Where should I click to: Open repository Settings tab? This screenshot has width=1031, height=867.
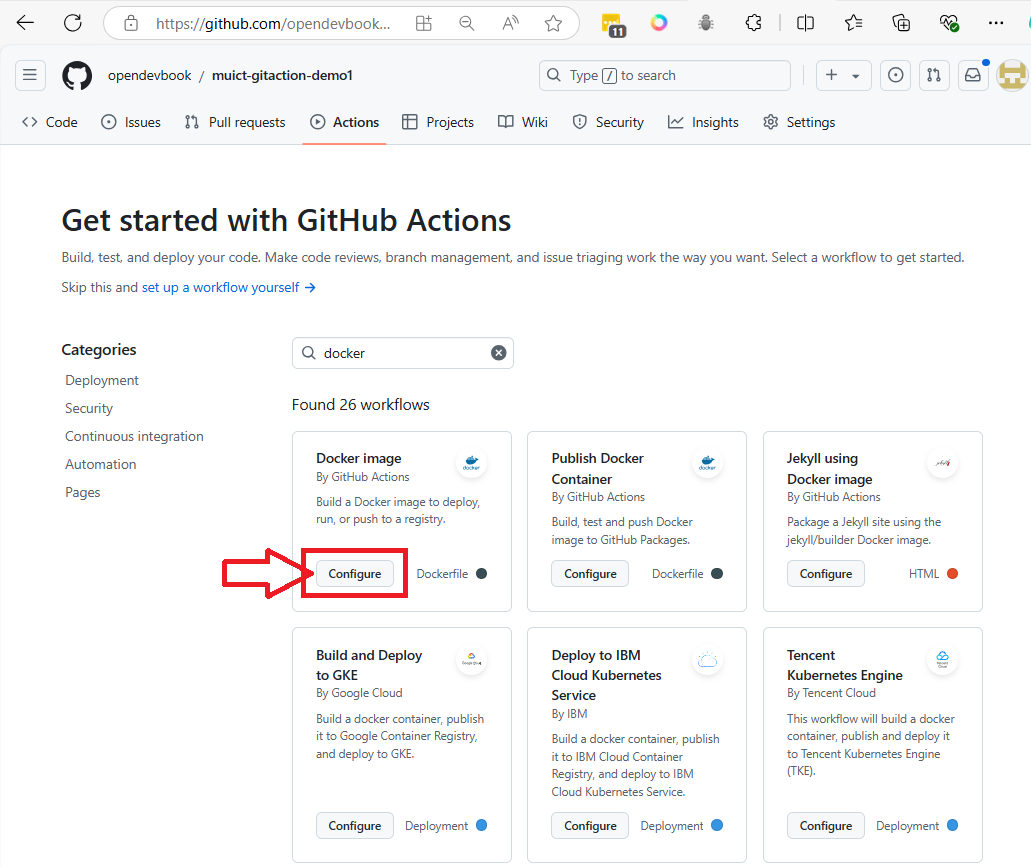point(799,122)
